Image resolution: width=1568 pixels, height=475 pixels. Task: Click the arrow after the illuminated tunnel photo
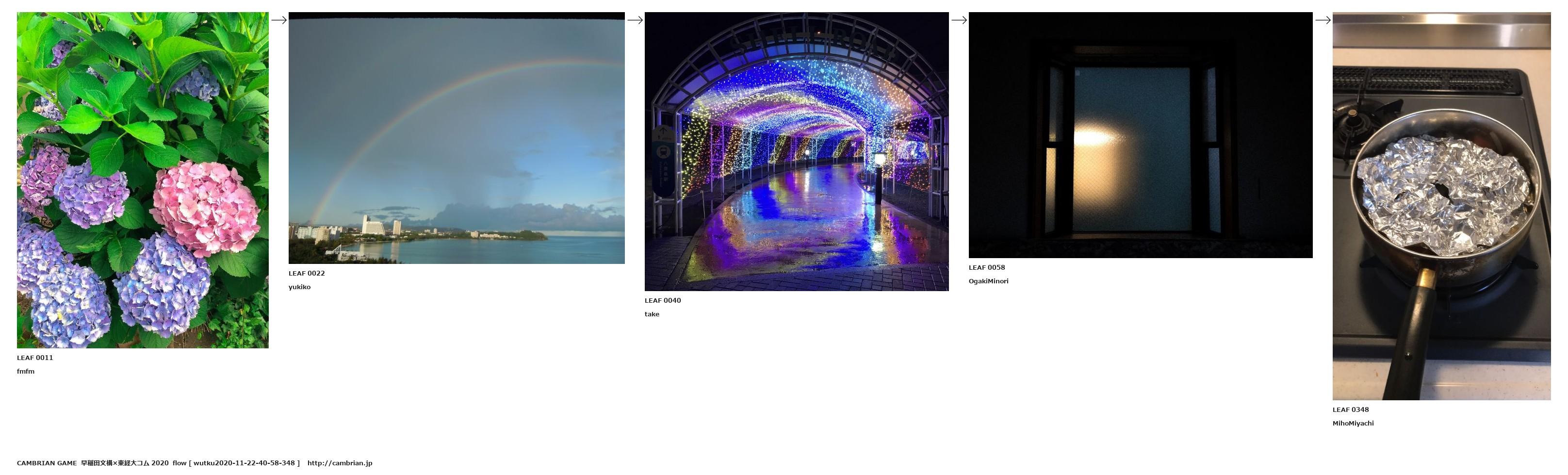click(x=959, y=20)
